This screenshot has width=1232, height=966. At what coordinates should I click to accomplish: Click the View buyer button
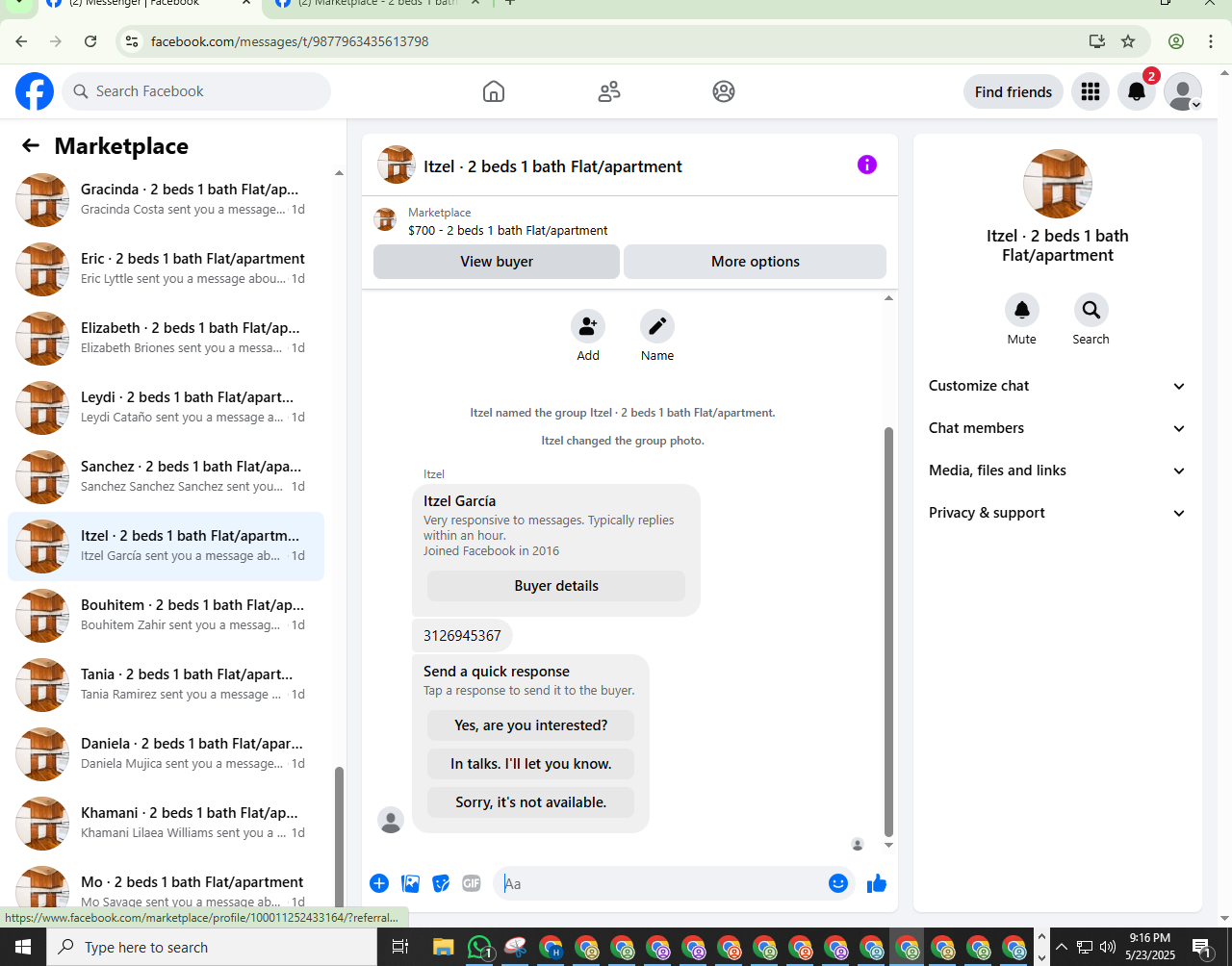[x=497, y=262]
